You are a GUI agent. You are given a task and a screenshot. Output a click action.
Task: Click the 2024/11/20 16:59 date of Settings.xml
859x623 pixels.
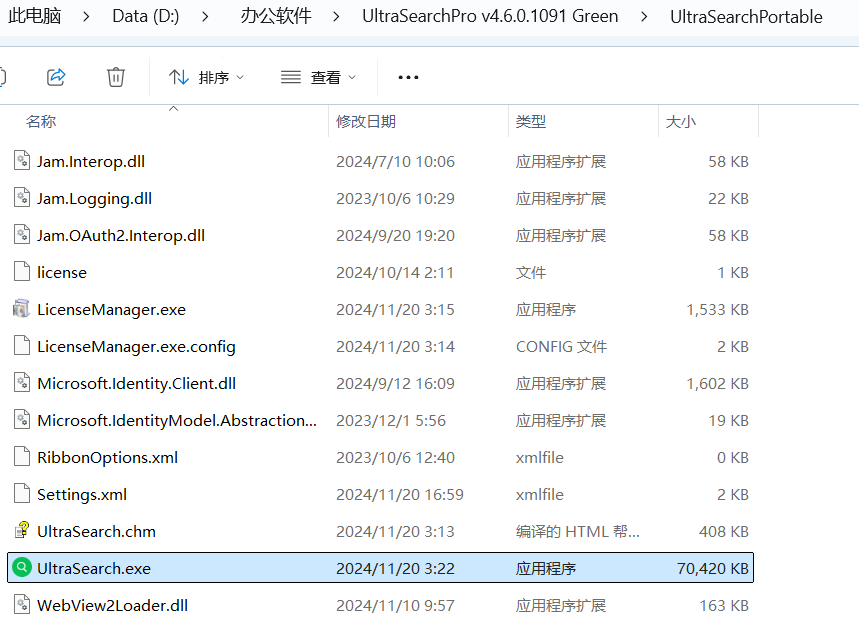pyautogui.click(x=400, y=495)
